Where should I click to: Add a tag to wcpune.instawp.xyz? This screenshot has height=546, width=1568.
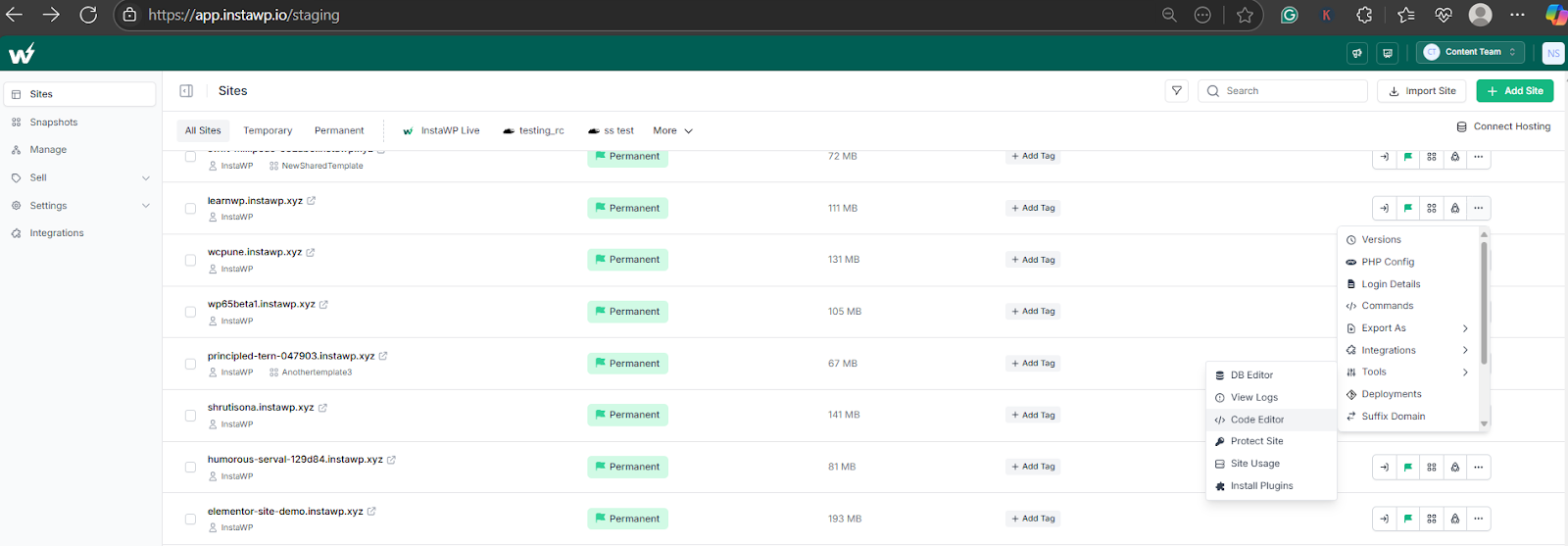coord(1033,260)
